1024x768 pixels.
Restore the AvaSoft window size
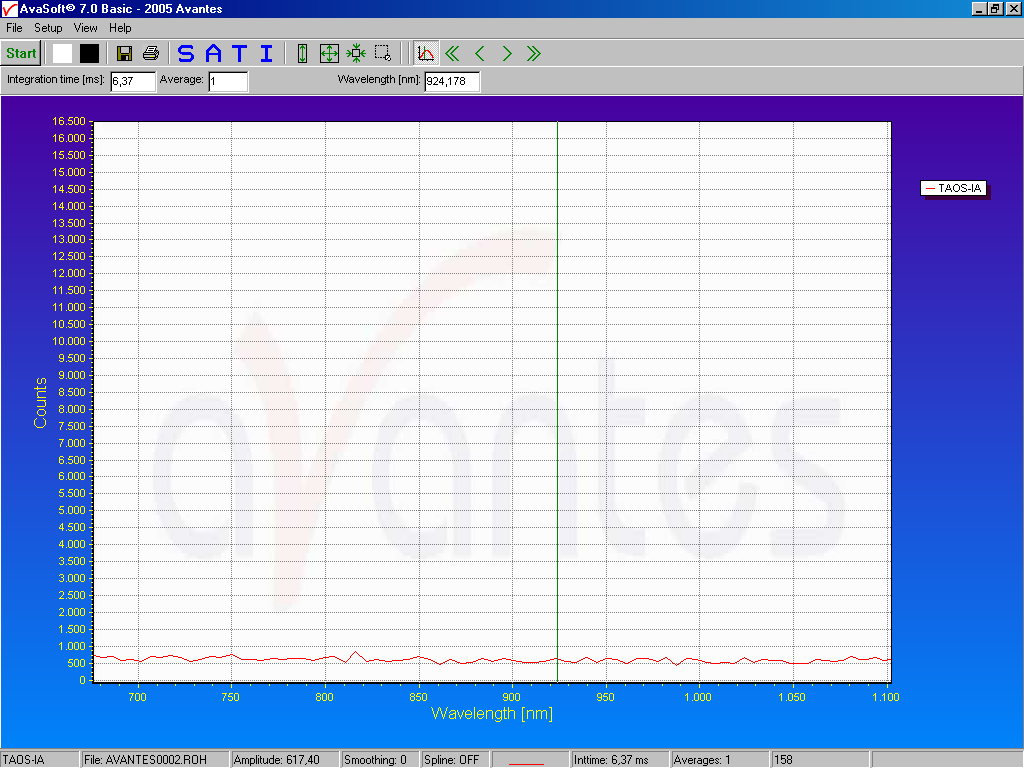point(995,8)
